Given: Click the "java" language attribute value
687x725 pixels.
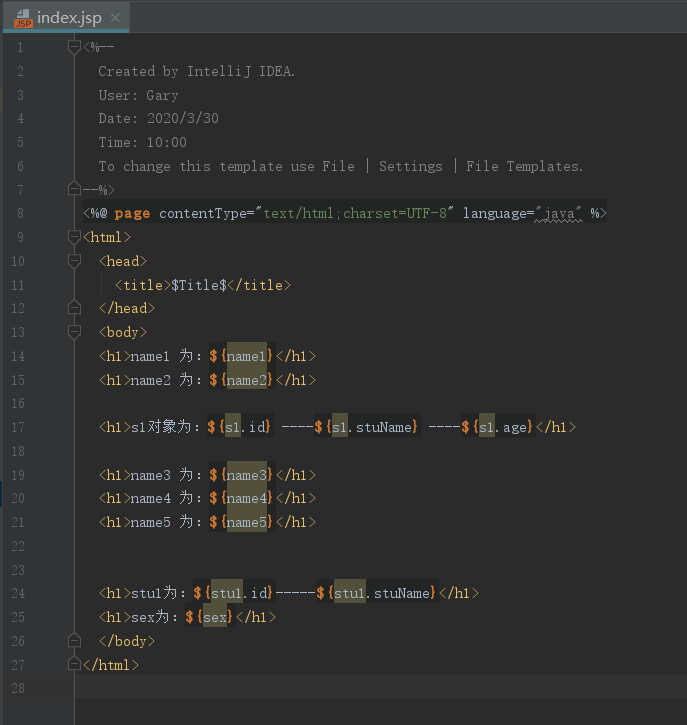Looking at the screenshot, I should [558, 213].
